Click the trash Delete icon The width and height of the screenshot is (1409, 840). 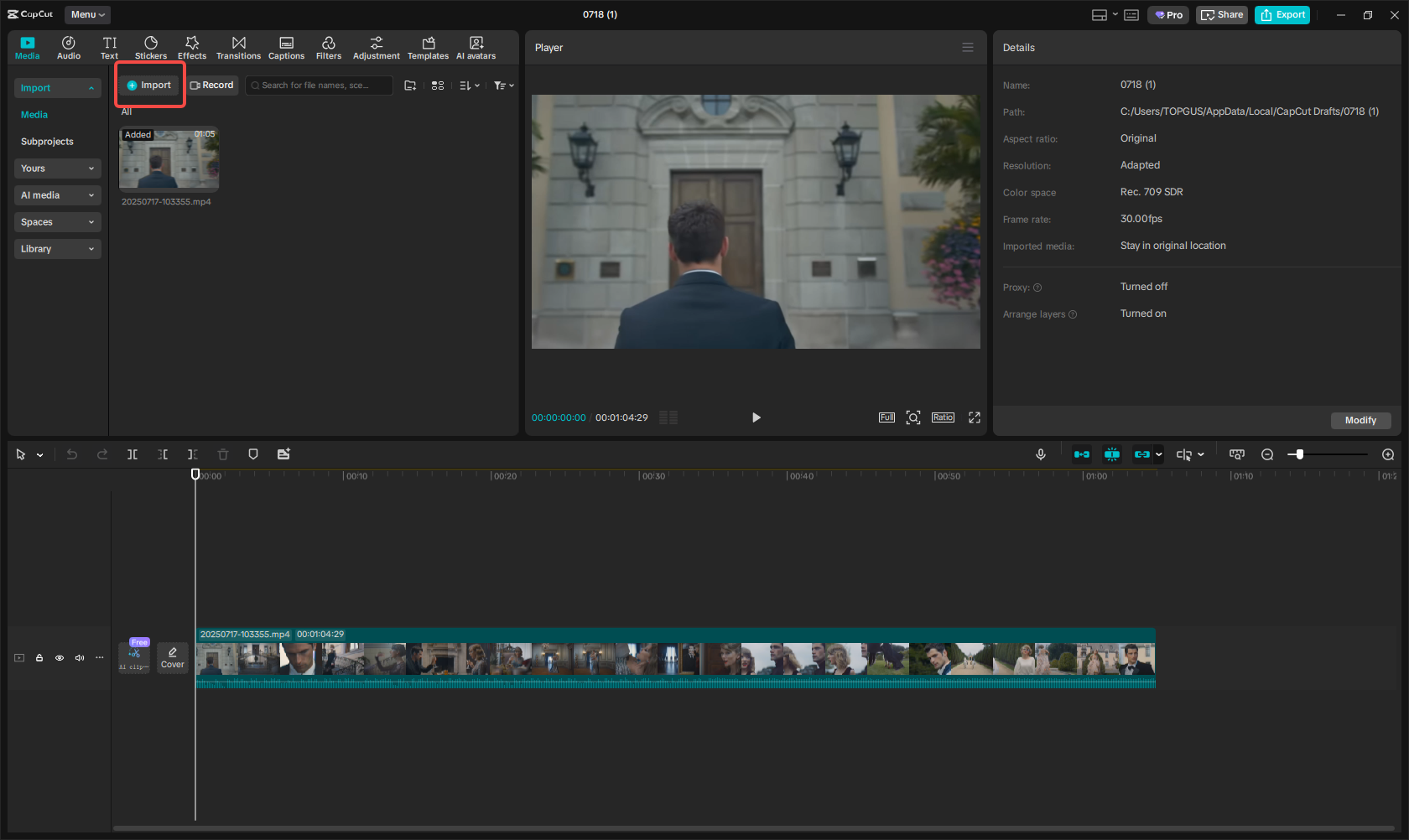223,454
